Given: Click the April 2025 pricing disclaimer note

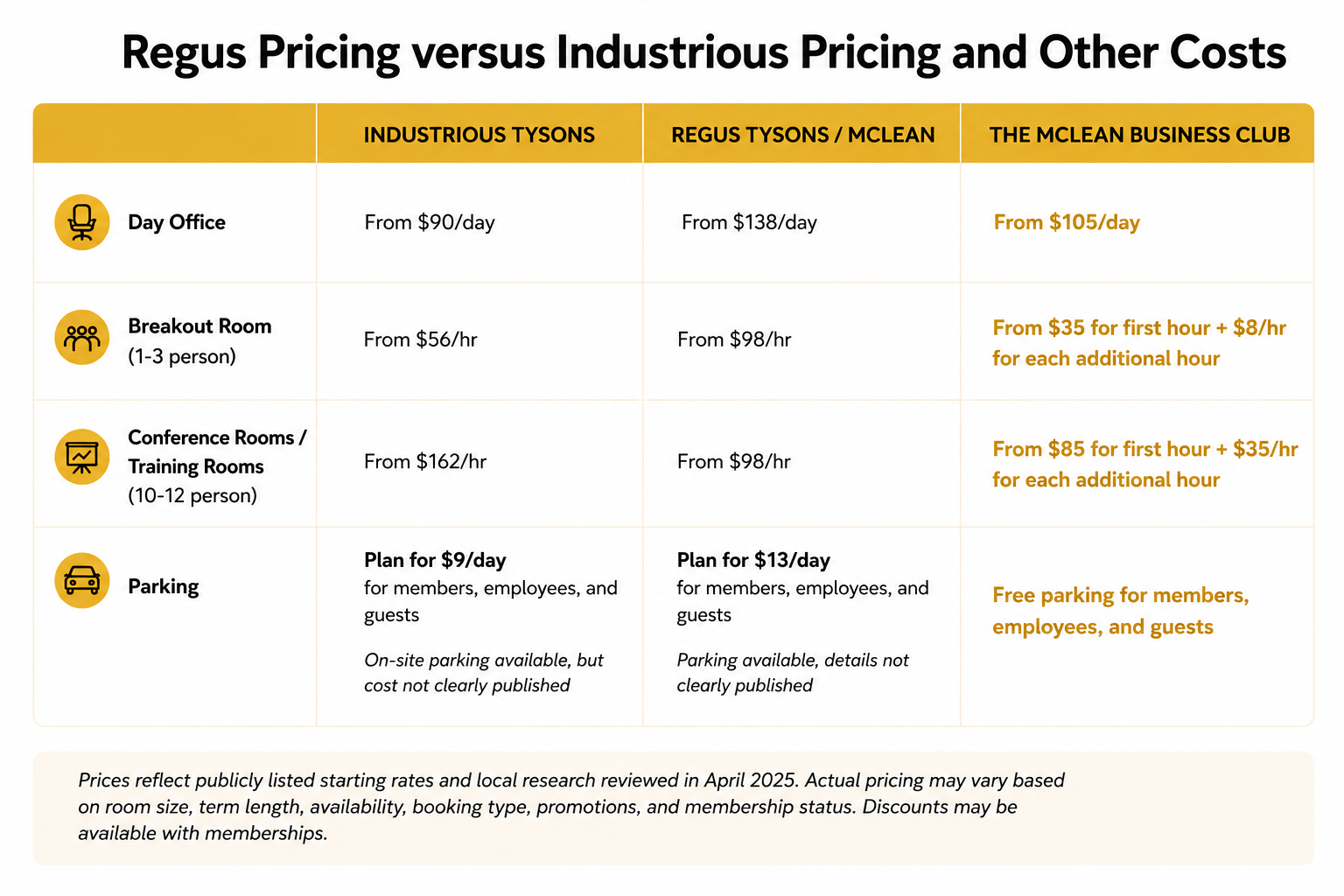Looking at the screenshot, I should click(x=571, y=807).
